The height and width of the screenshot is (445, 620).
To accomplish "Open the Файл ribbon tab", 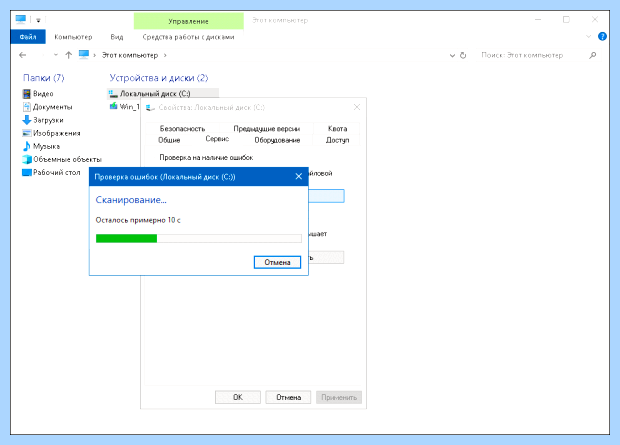I will pos(28,37).
